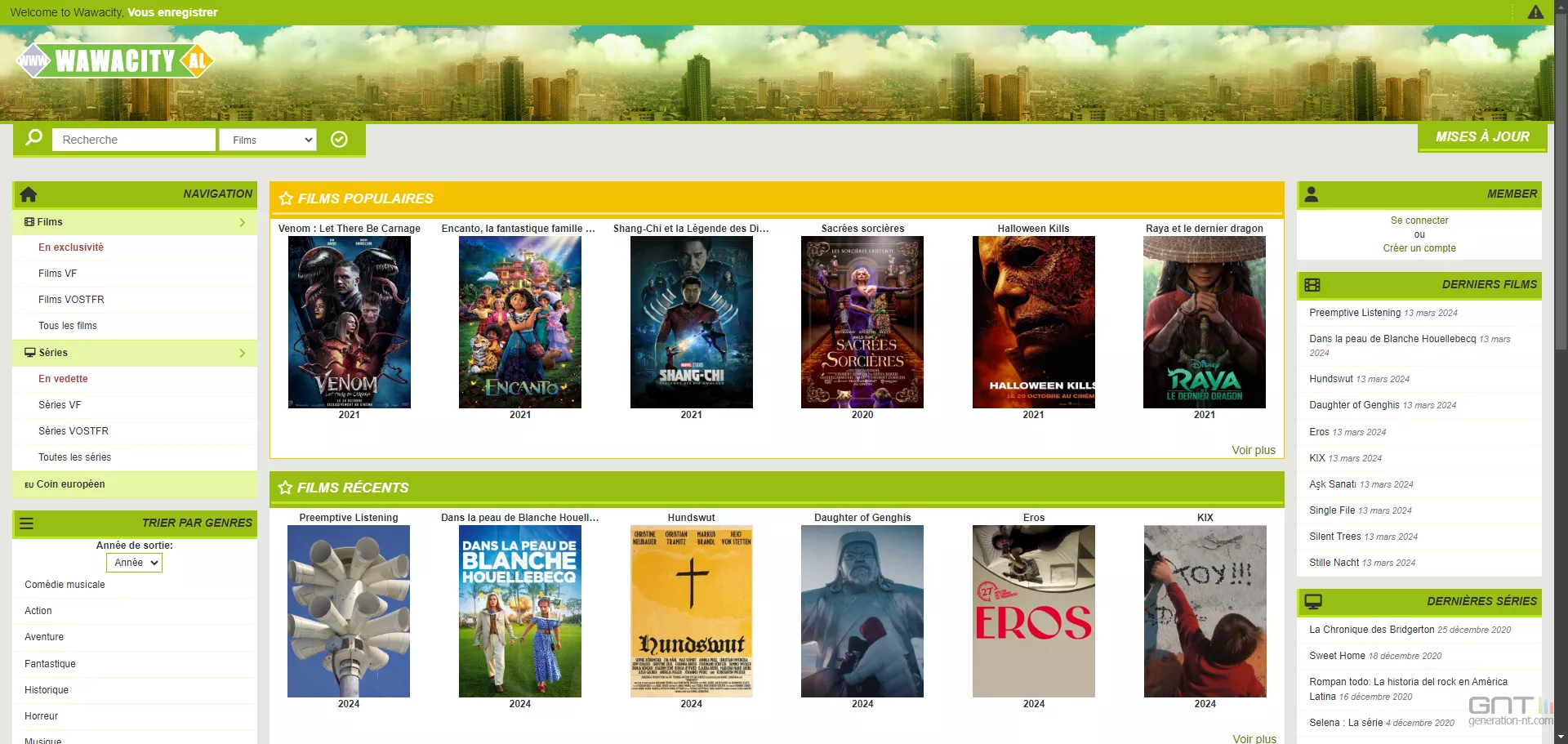Screen dimensions: 1568x744
Task: Open Silent Trees in Derniers Films
Action: click(x=1335, y=537)
